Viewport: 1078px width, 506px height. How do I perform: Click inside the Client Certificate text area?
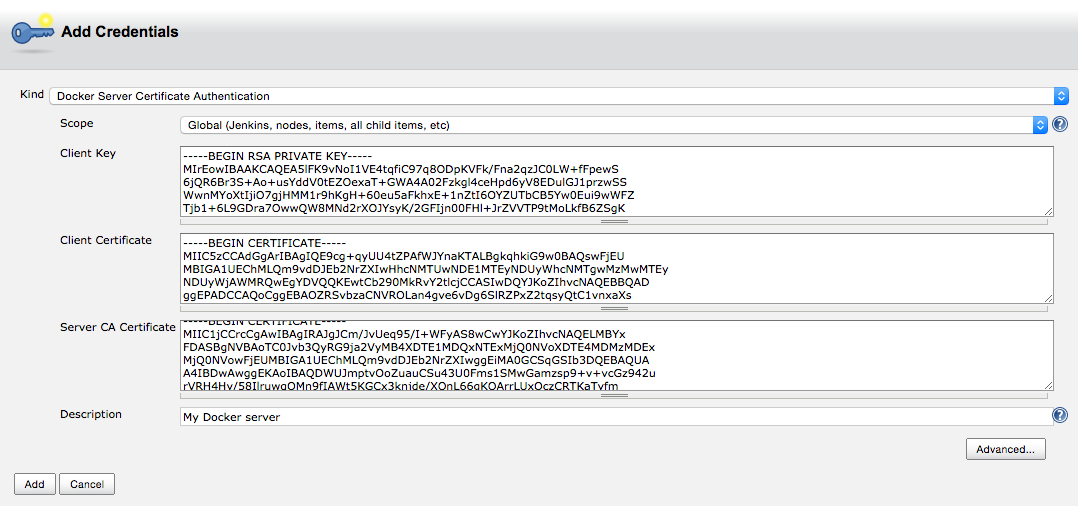(617, 268)
